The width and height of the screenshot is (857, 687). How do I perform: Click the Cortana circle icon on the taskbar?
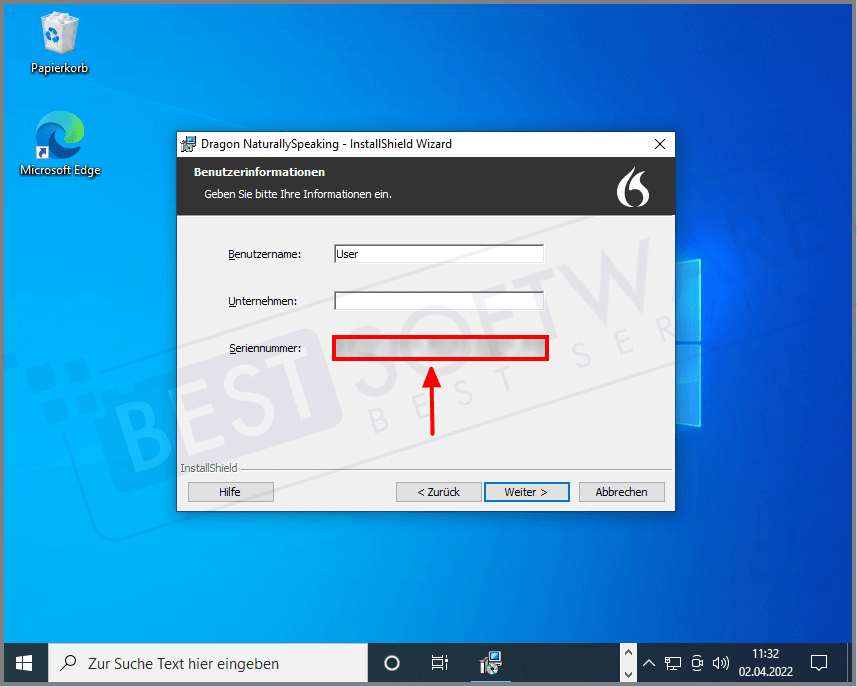tap(392, 663)
